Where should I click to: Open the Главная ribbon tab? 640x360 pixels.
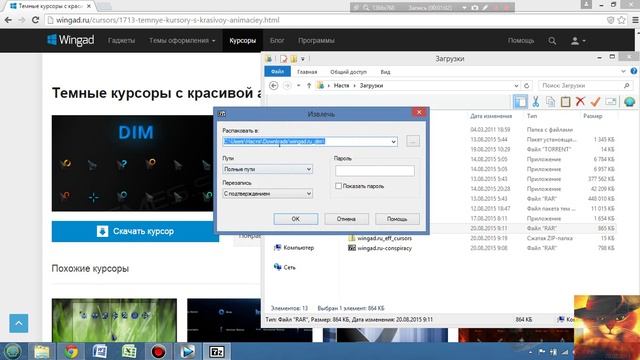tap(307, 72)
